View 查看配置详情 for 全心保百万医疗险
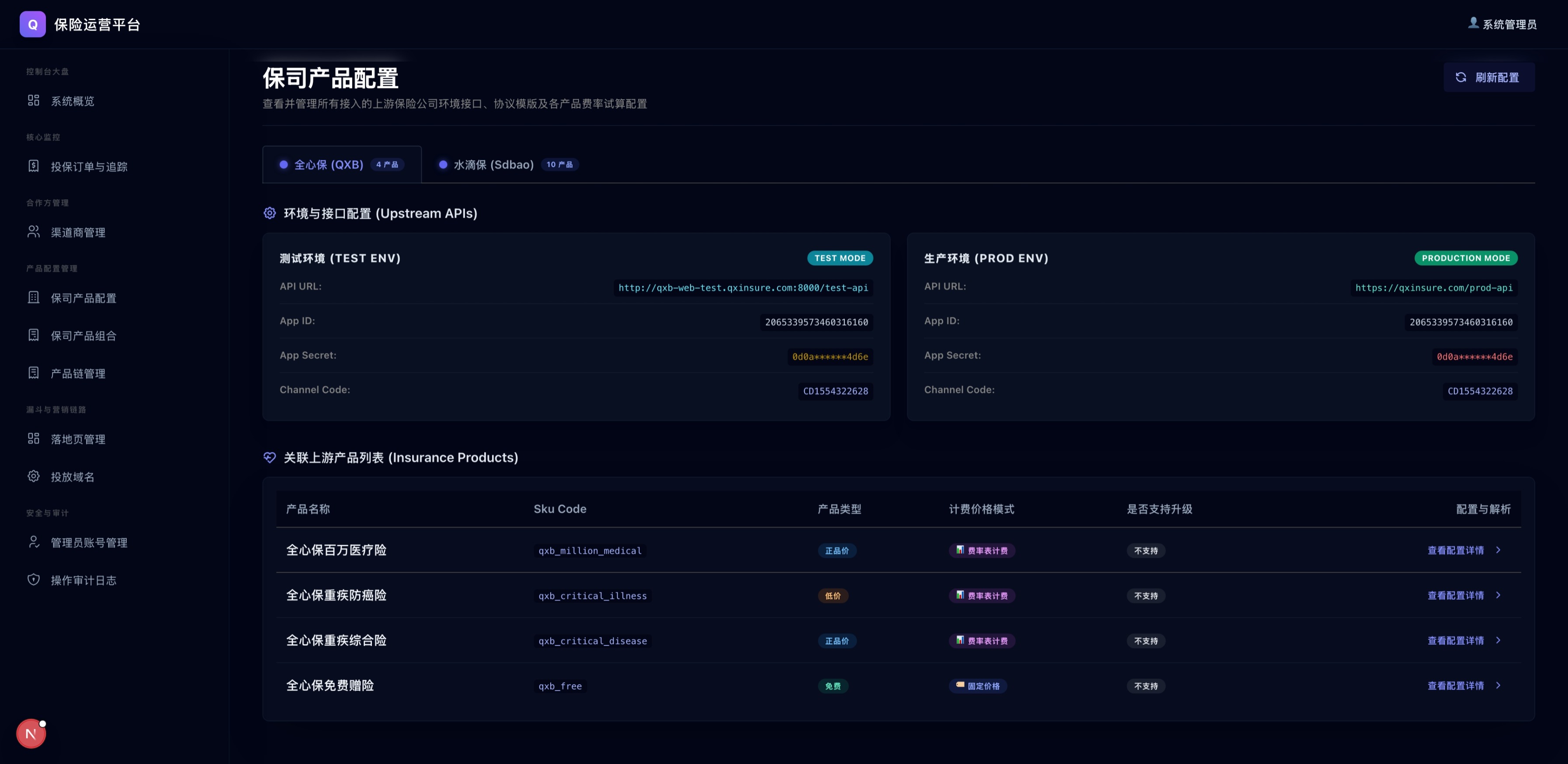 pos(1455,550)
